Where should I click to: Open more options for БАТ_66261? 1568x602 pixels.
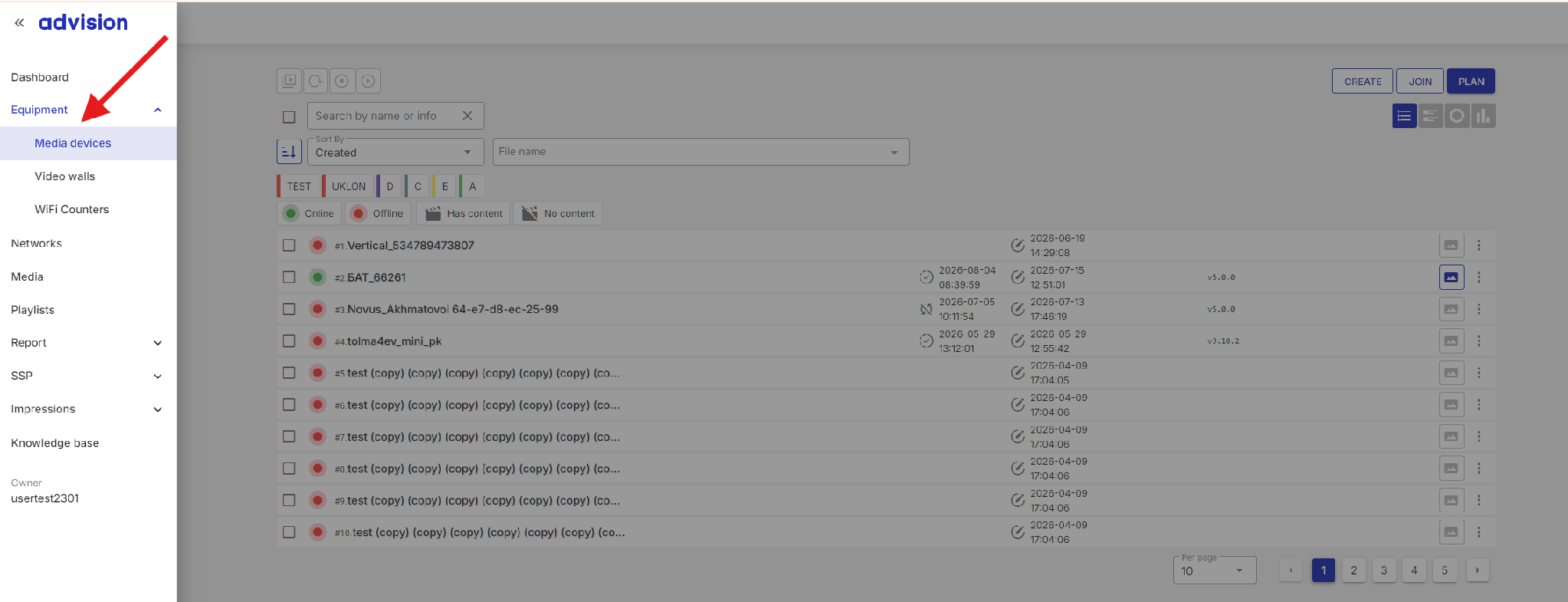click(1479, 278)
